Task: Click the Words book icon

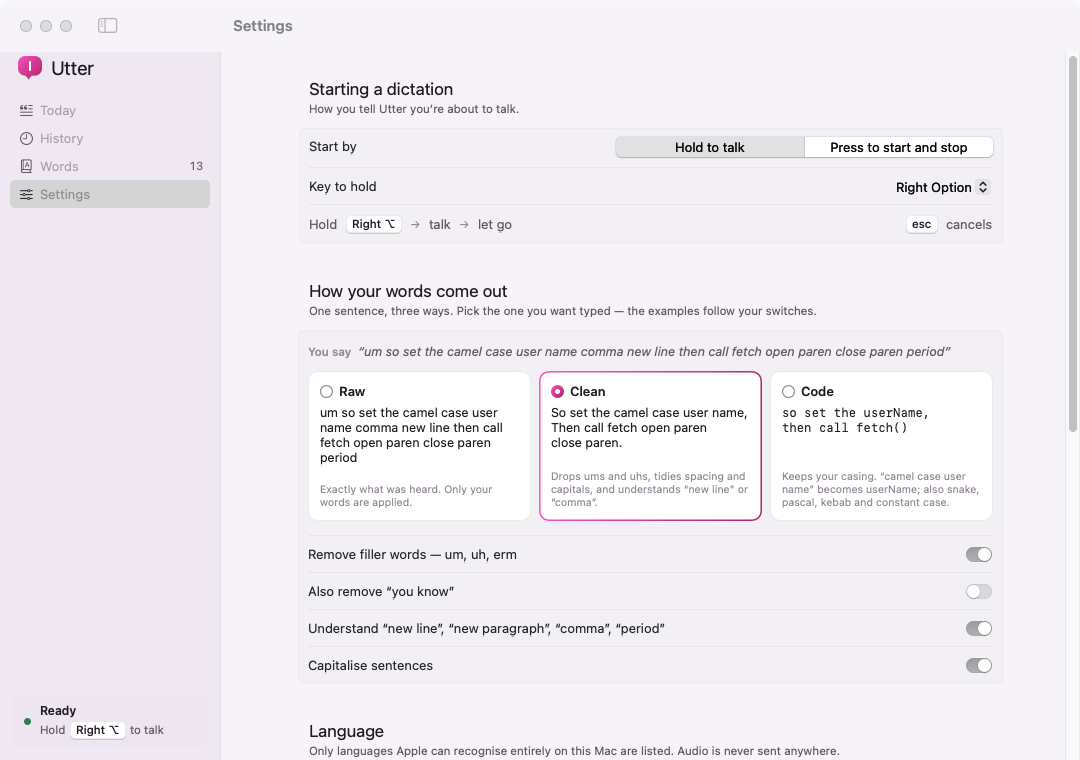Action: click(26, 166)
